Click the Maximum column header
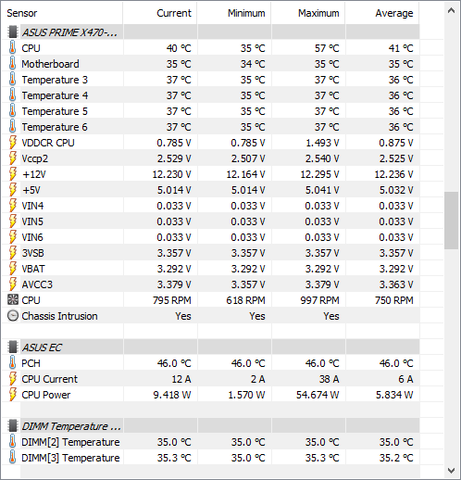461x480 pixels. pos(308,13)
